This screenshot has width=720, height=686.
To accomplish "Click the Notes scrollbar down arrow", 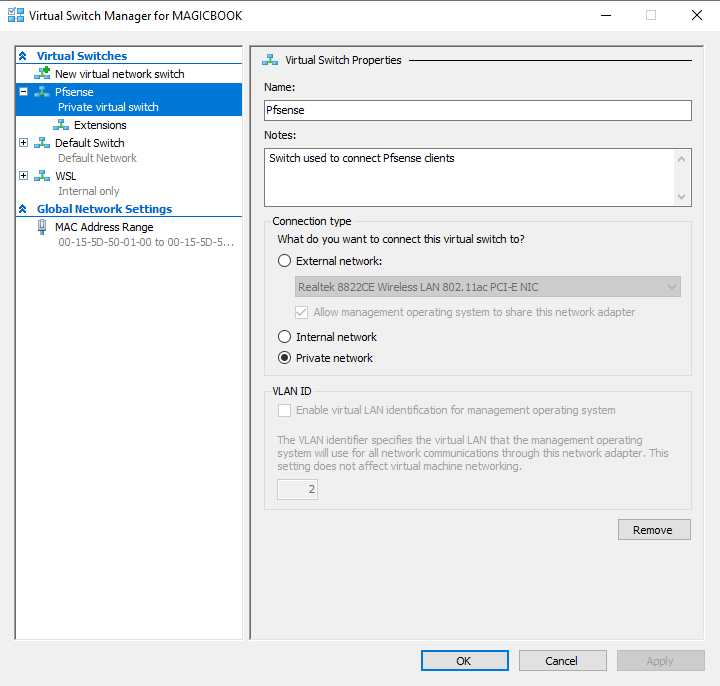I will point(681,197).
